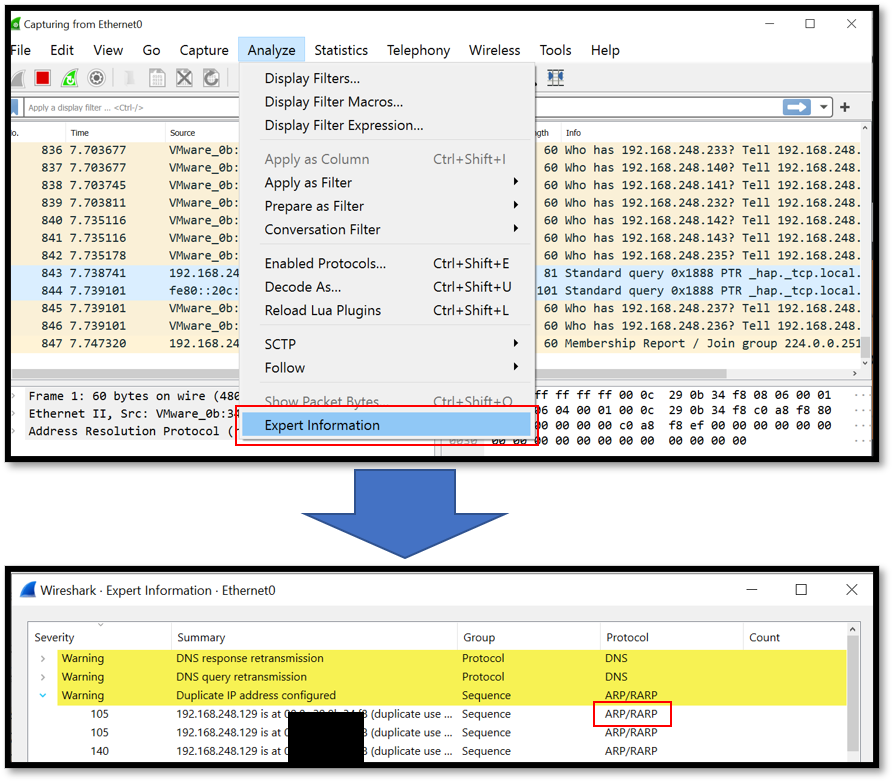Click the Close capture file icon

click(184, 78)
